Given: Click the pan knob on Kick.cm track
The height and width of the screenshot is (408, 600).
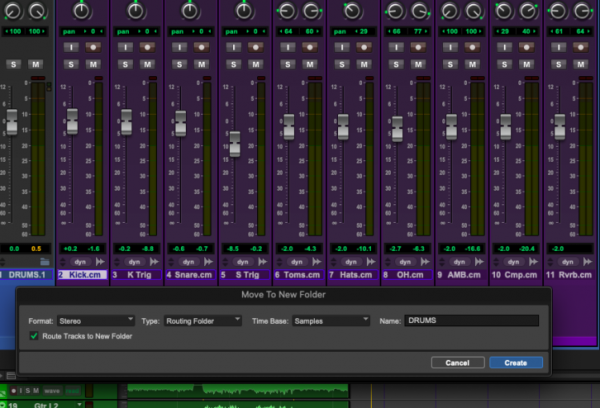Looking at the screenshot, I should [82, 11].
